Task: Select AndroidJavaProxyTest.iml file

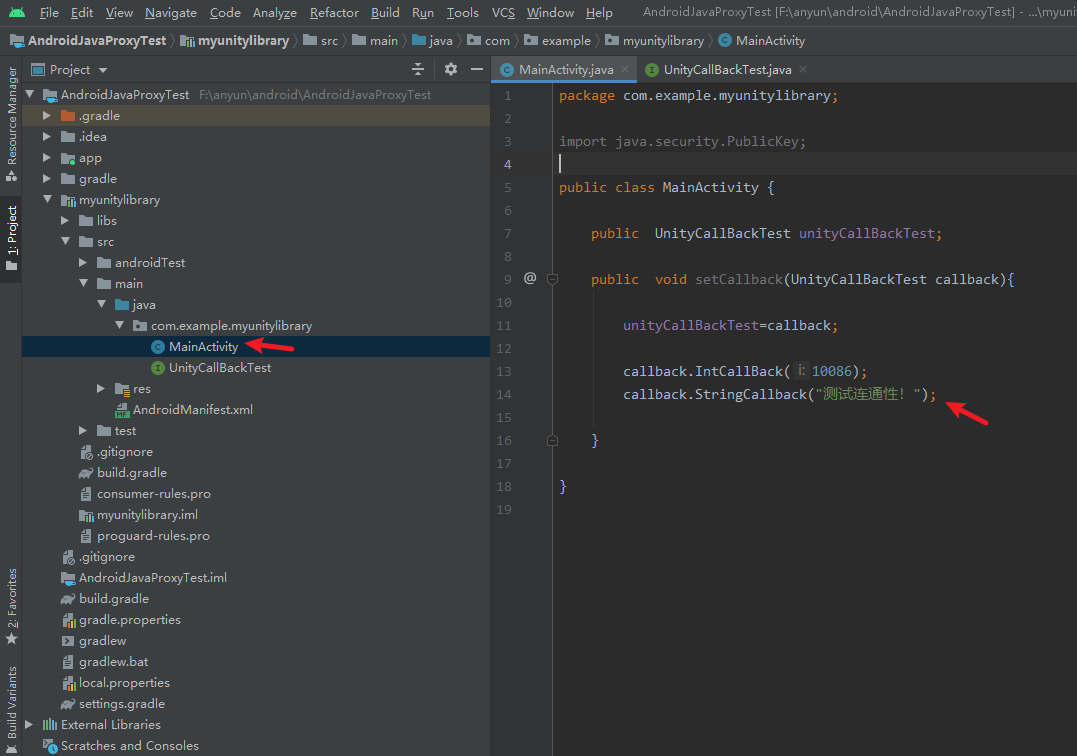Action: (x=152, y=577)
